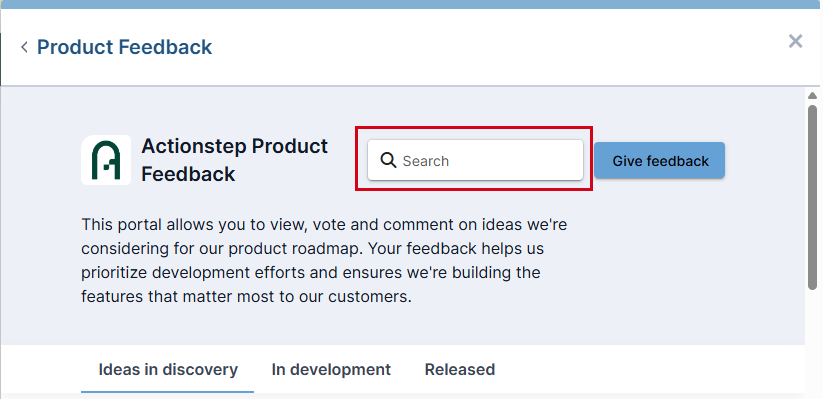Select the Released tab
This screenshot has height=399, width=823.
click(460, 370)
